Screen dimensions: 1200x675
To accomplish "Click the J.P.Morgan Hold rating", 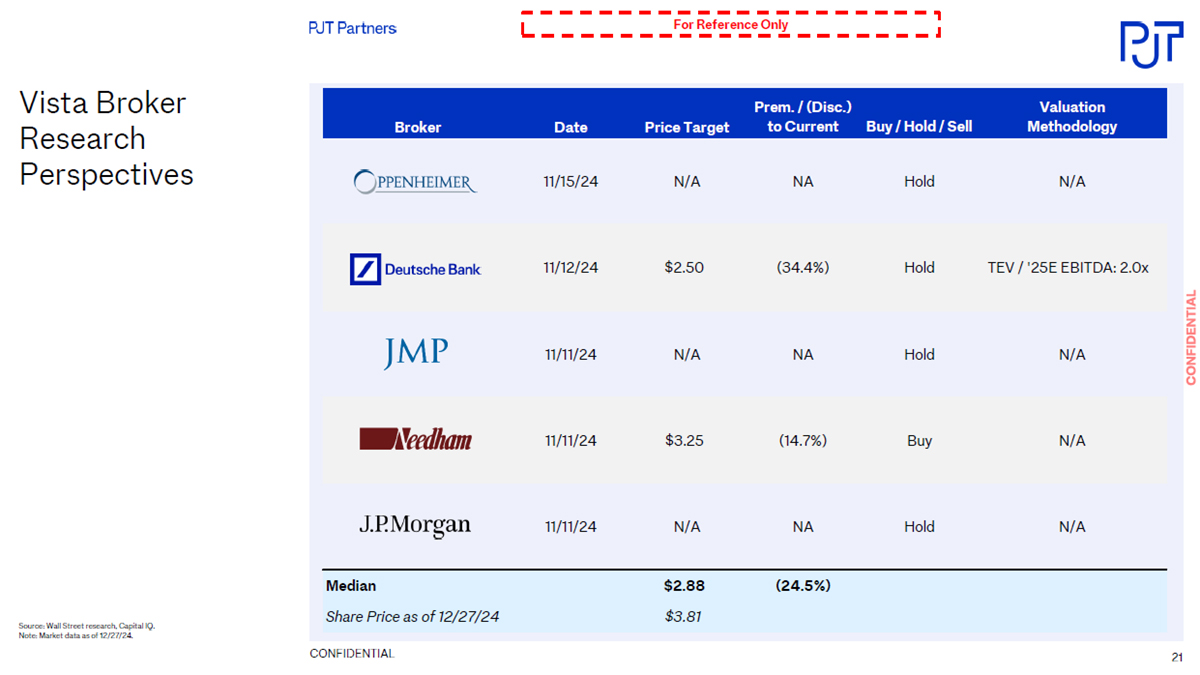I will coord(919,527).
